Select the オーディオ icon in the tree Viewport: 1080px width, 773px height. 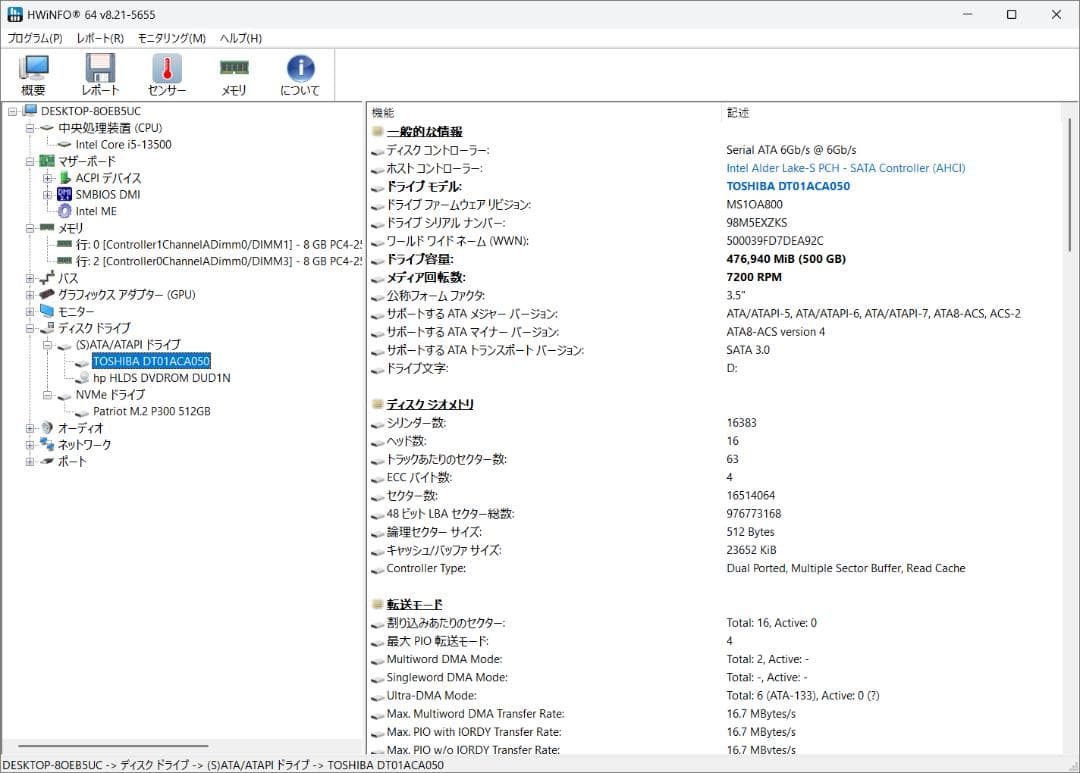point(46,428)
